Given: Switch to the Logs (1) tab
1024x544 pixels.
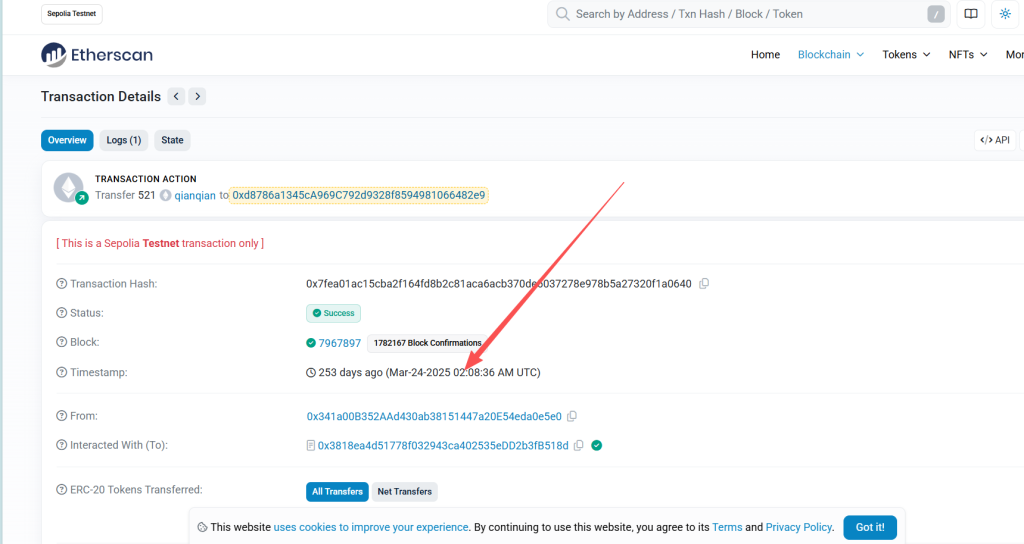Looking at the screenshot, I should (x=124, y=140).
